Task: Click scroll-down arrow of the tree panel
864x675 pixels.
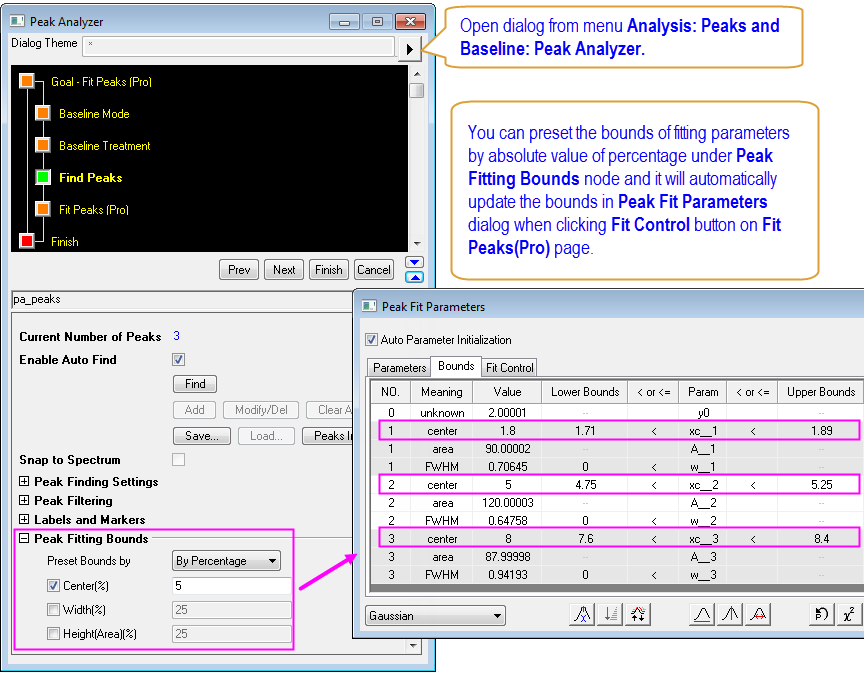Action: click(417, 244)
